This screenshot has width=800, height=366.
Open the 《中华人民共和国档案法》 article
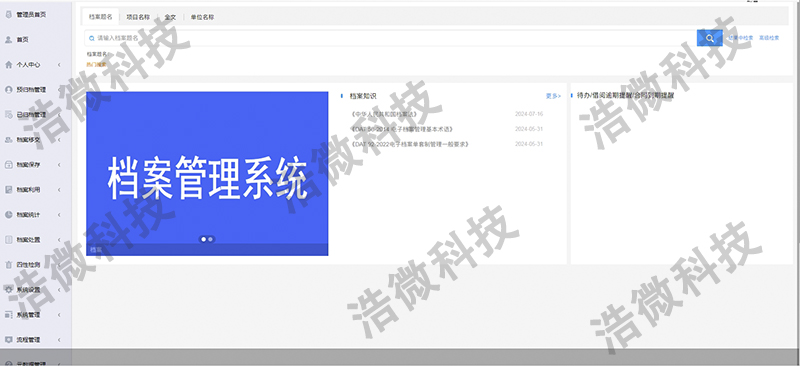(384, 114)
